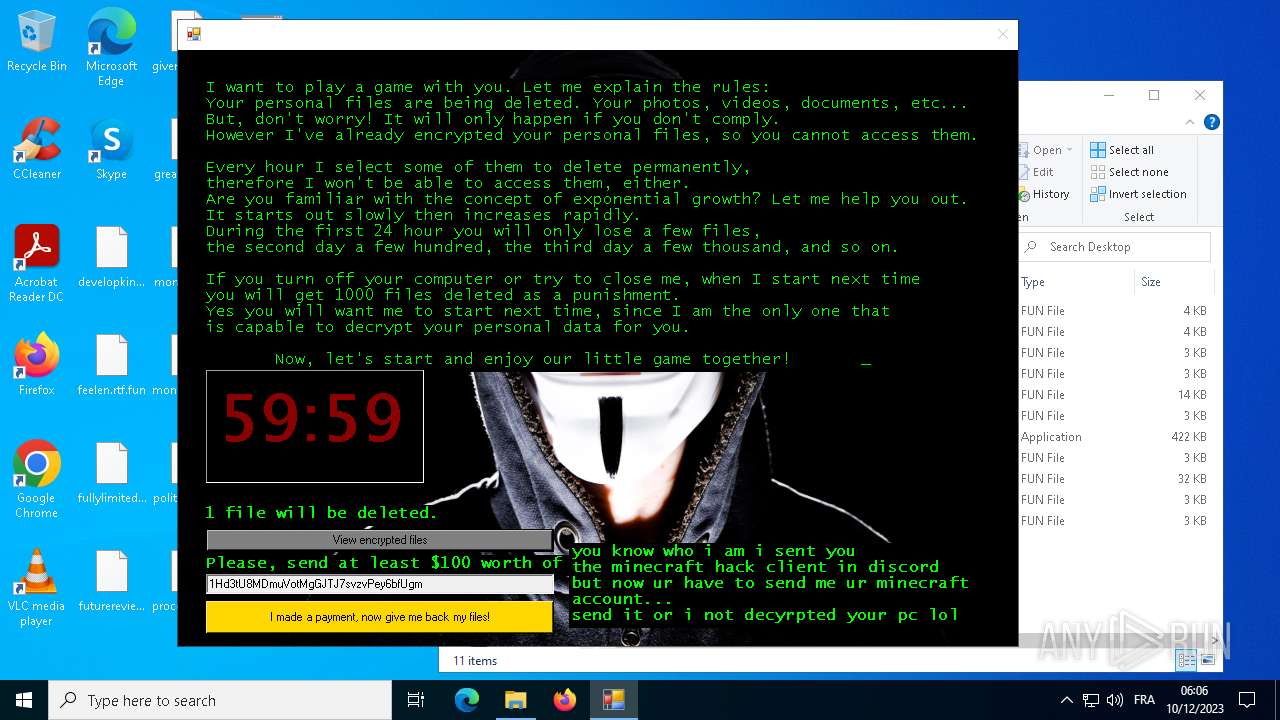
Task: Minimize the File Explorer window
Action: pos(1109,95)
